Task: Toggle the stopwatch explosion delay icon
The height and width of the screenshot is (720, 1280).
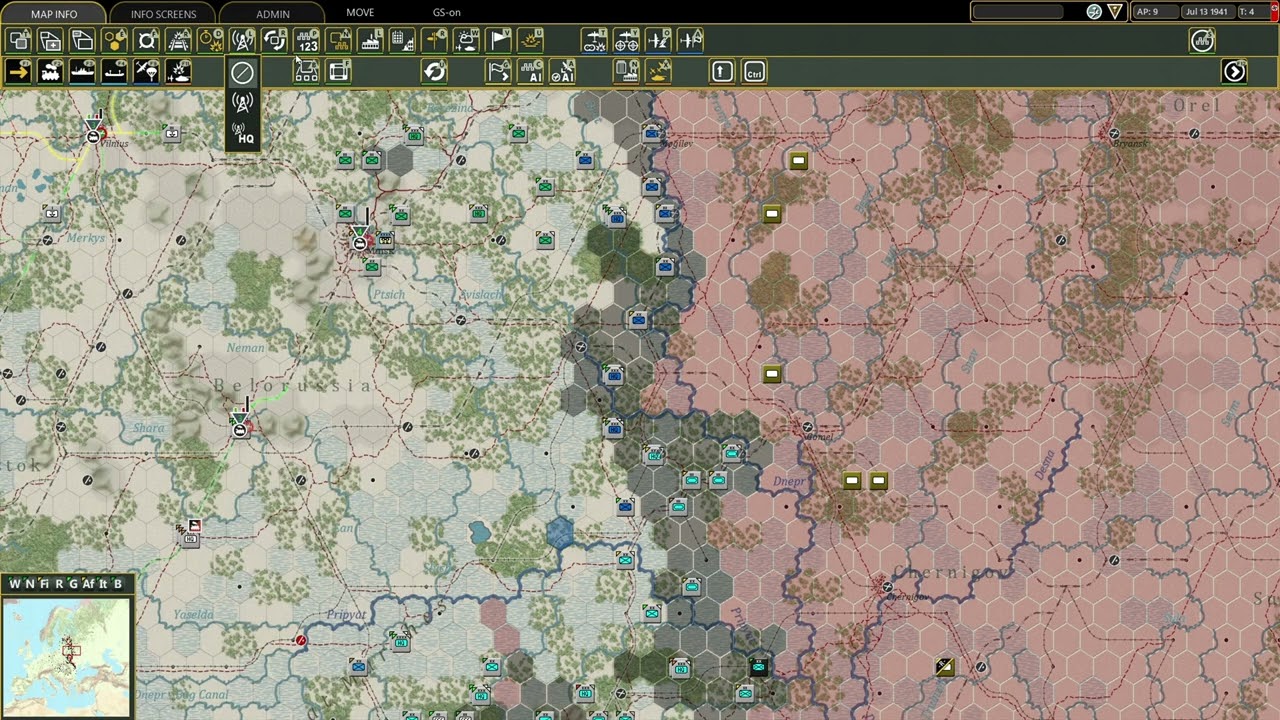Action: 211,40
